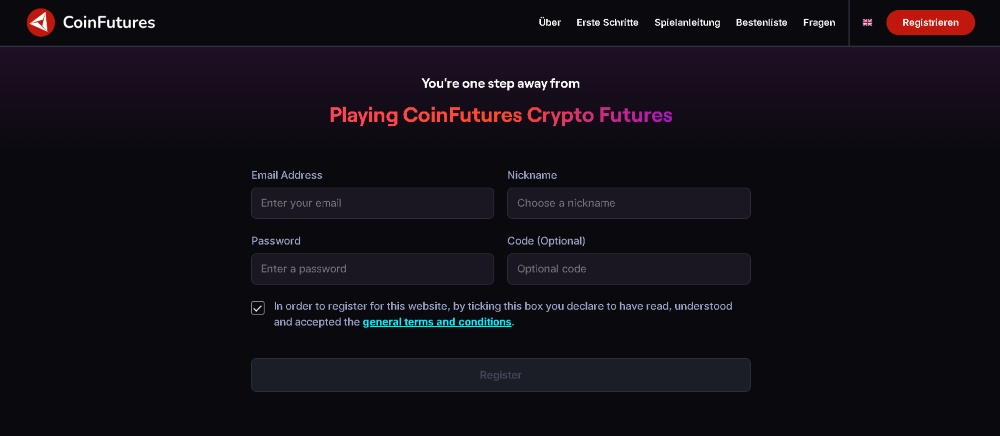The image size is (1000, 436).
Task: Open the Über menu item
Action: point(549,22)
